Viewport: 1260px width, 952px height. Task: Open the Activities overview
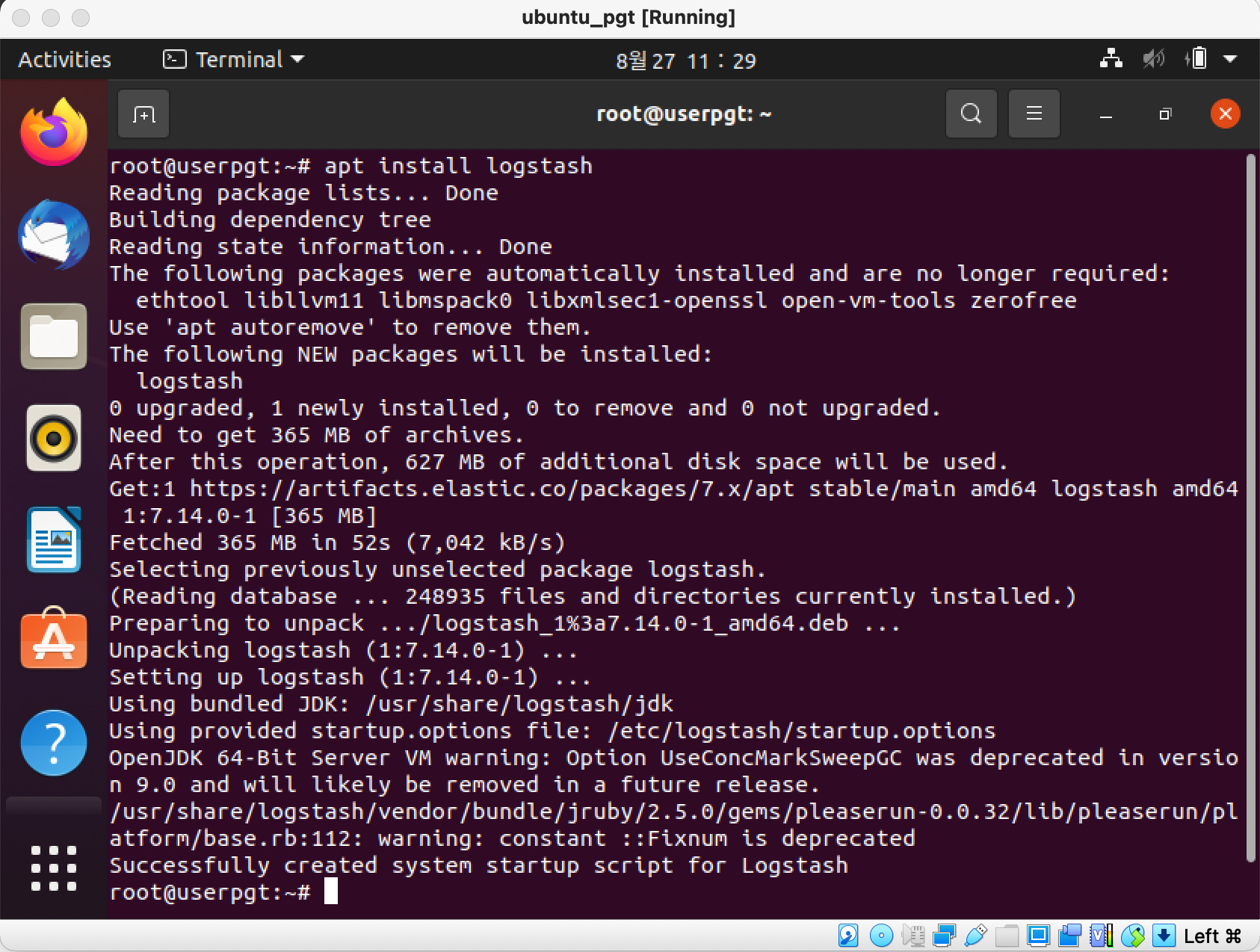tap(64, 60)
